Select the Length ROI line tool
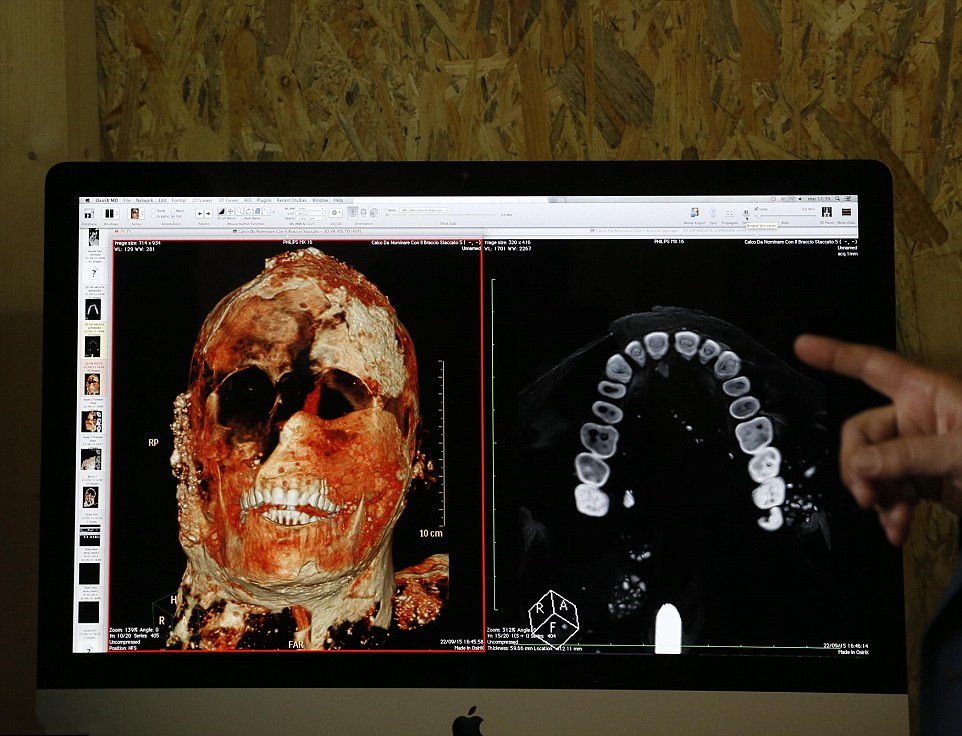This screenshot has height=736, width=962. [x=266, y=212]
